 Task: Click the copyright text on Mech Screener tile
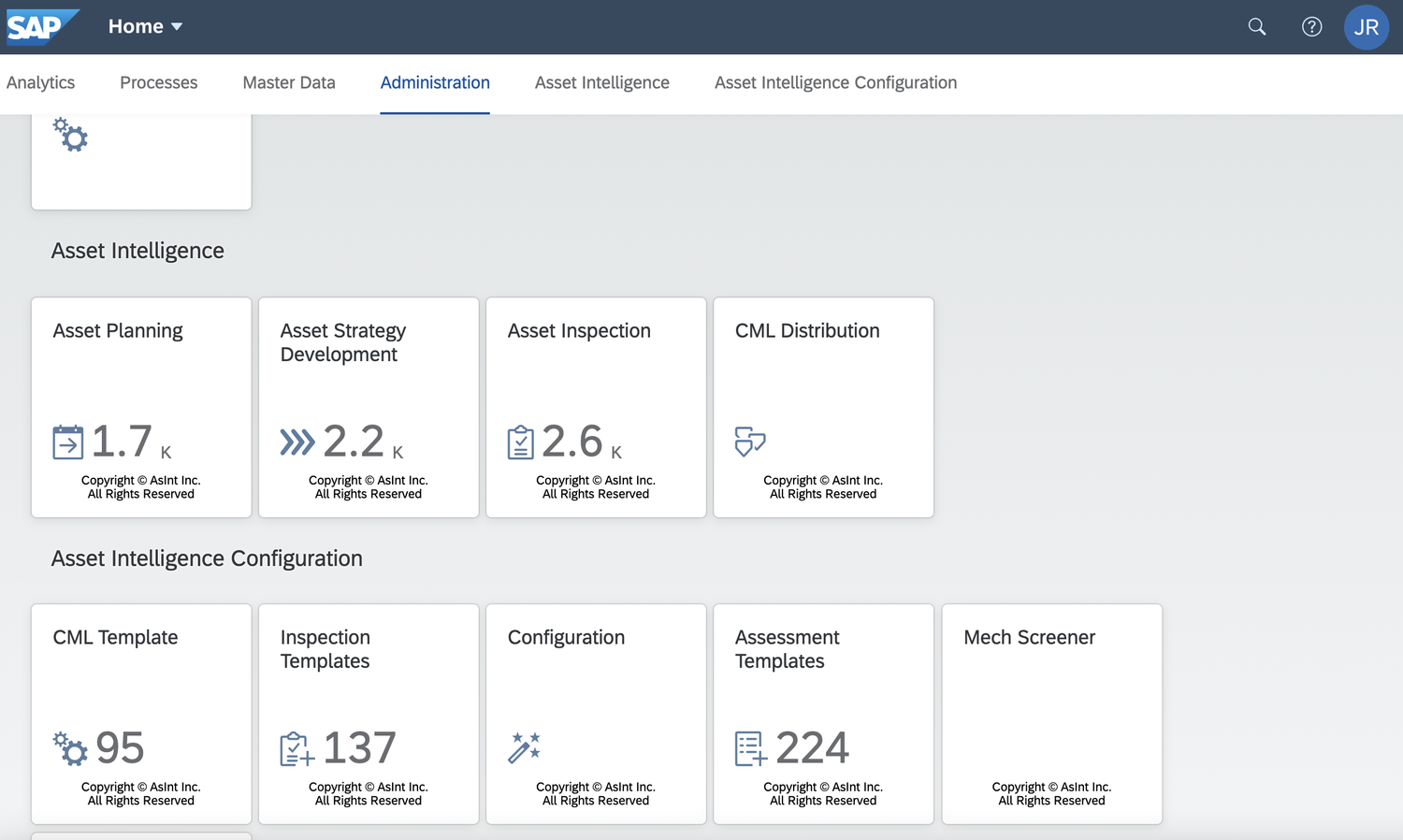point(1051,794)
